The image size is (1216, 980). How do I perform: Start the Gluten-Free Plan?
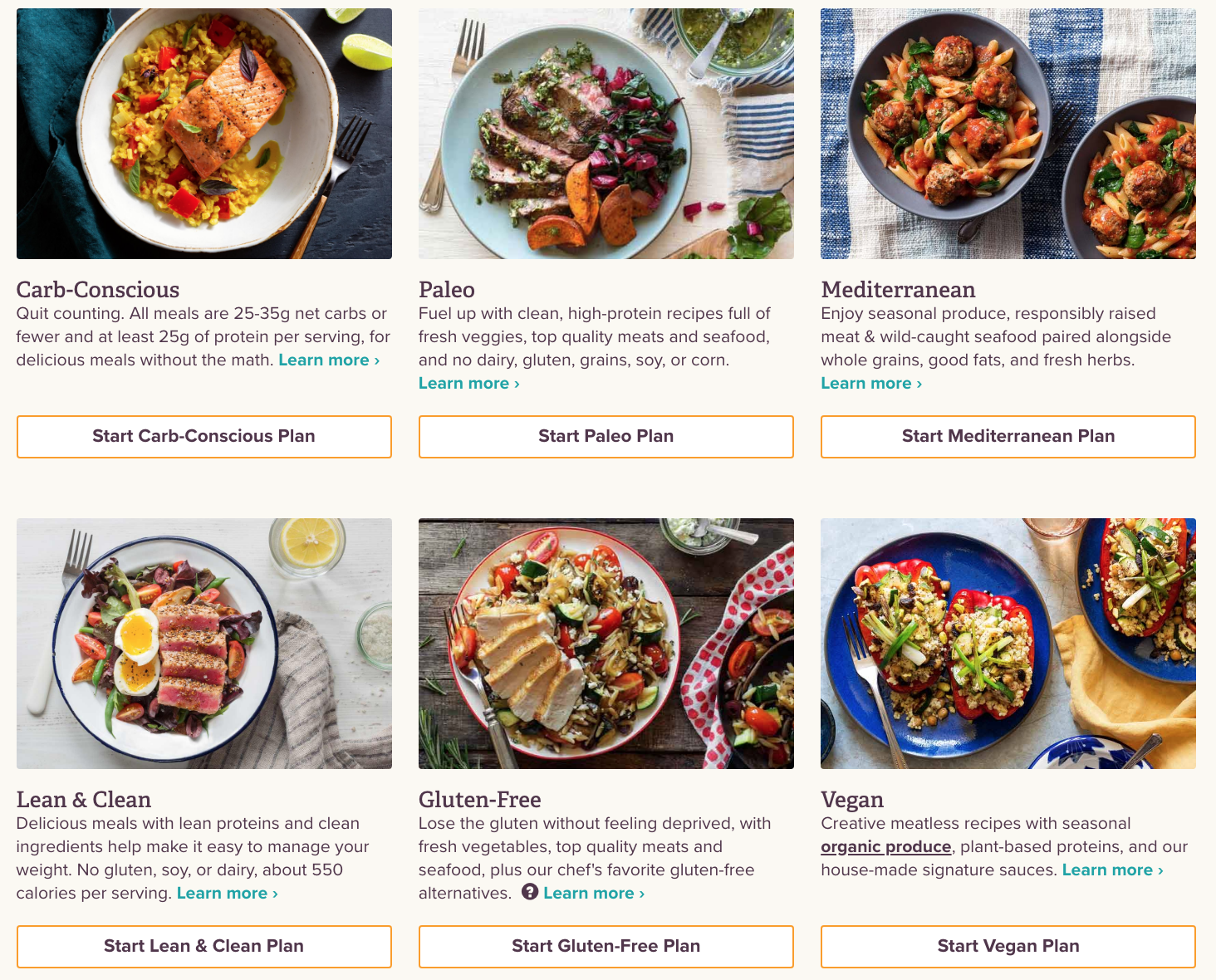(606, 947)
